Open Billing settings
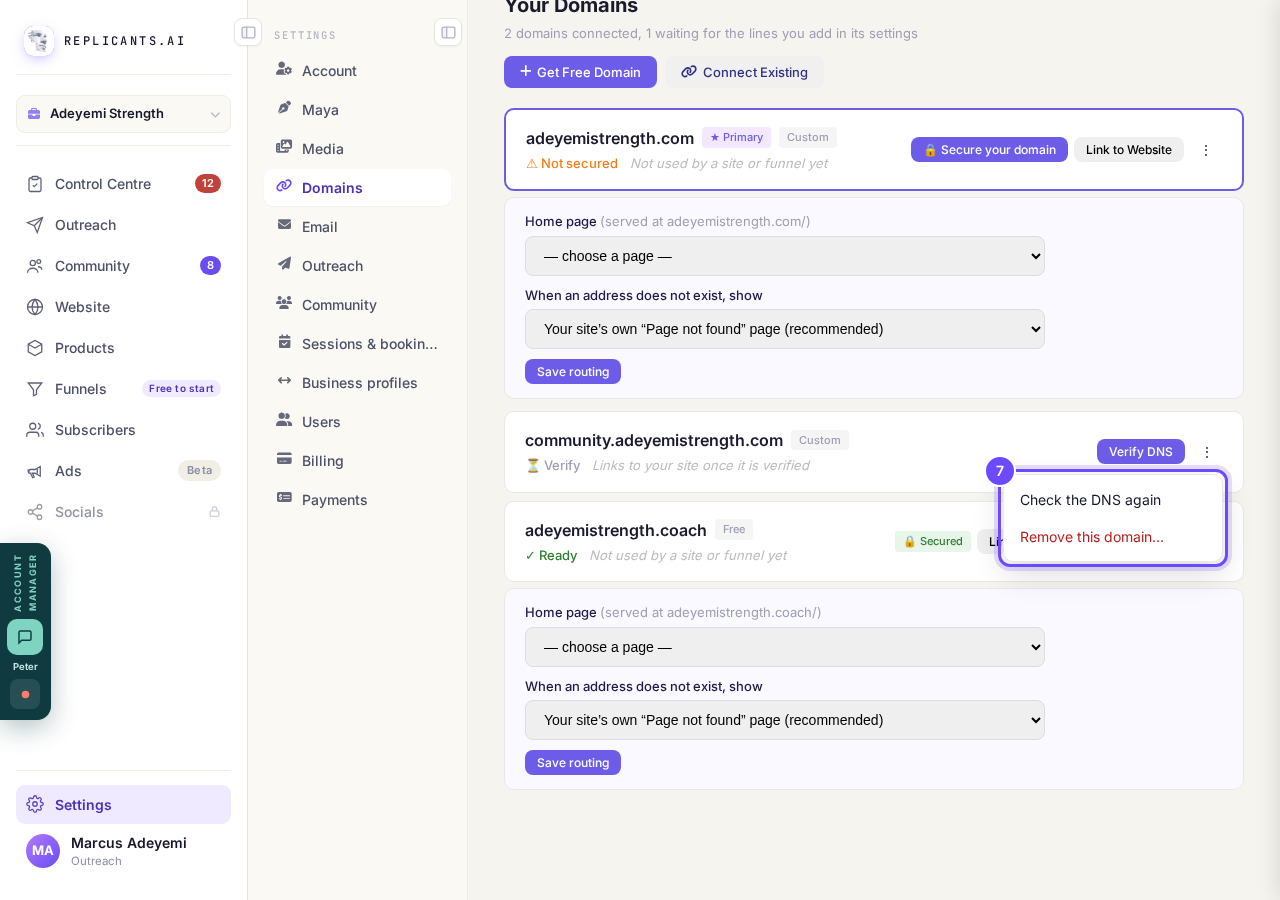This screenshot has width=1280, height=900. coord(357,460)
